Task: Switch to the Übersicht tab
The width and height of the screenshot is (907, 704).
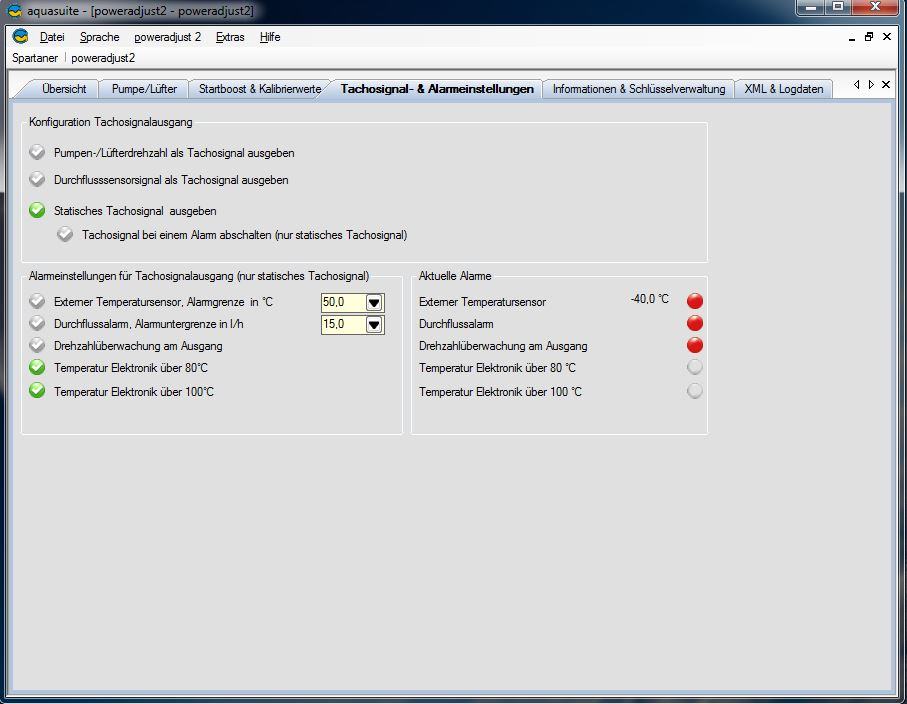Action: (64, 89)
